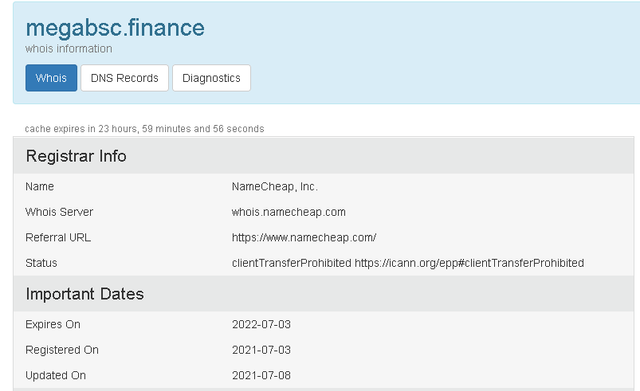Click the Important Dates section header

[x=85, y=294]
